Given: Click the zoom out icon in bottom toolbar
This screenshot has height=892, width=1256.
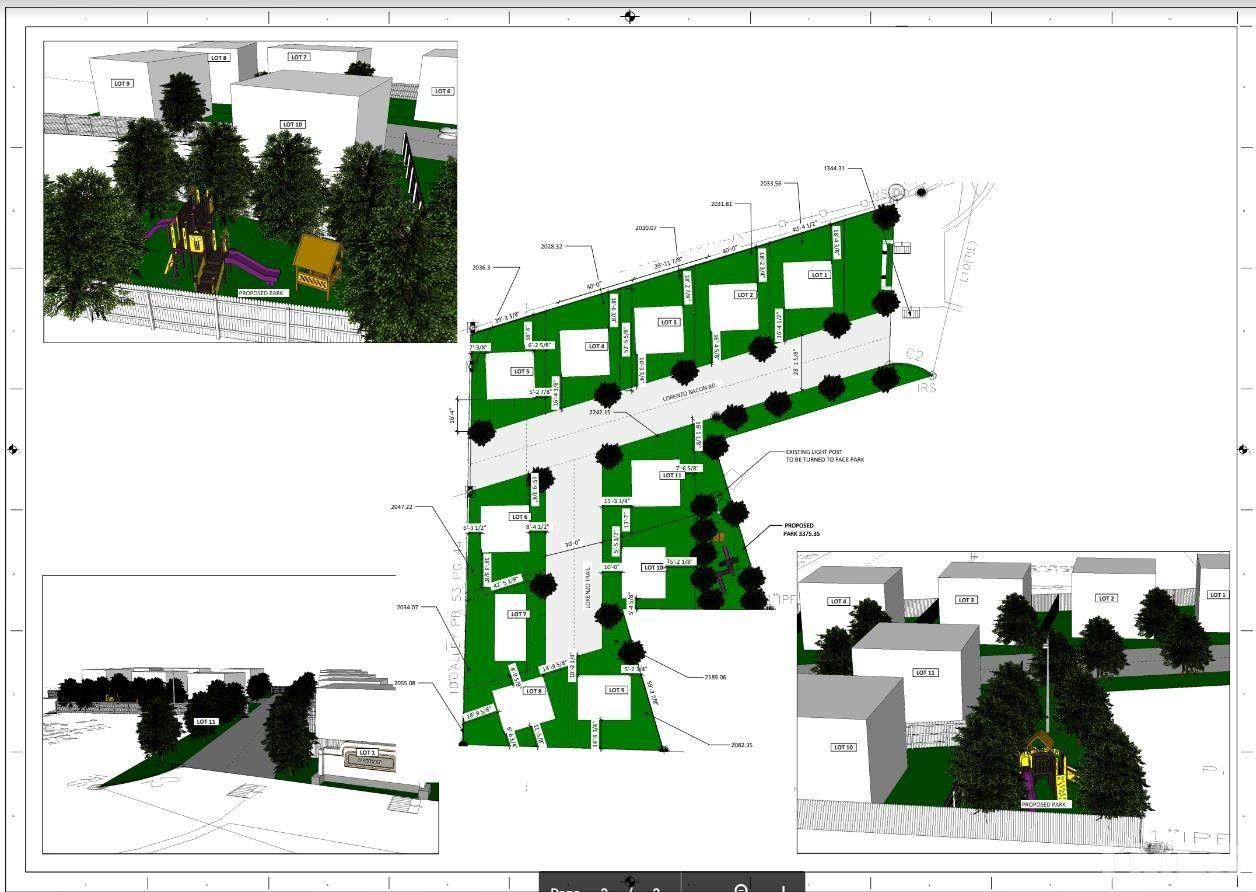Looking at the screenshot, I should (741, 887).
